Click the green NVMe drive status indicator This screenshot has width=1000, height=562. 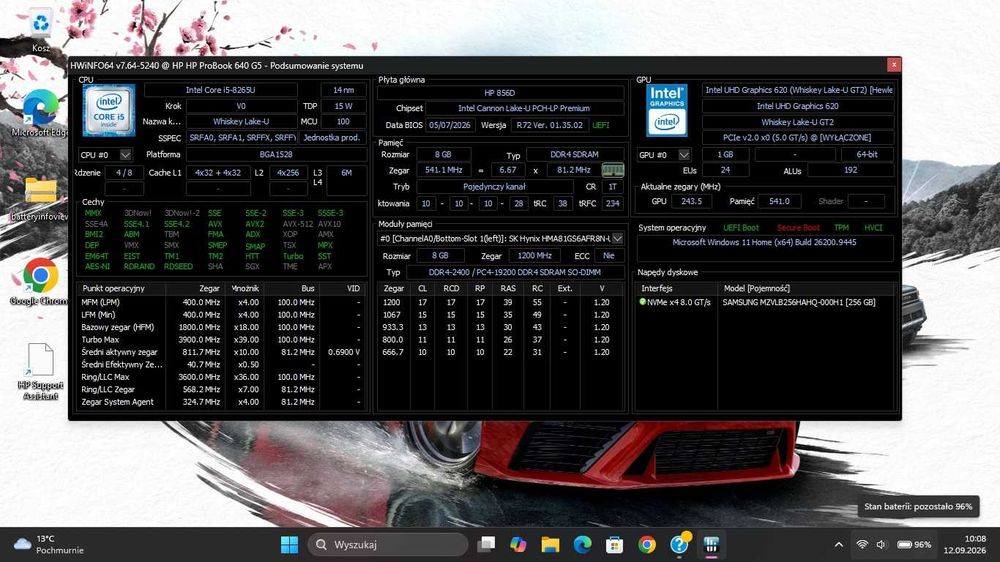pos(642,302)
